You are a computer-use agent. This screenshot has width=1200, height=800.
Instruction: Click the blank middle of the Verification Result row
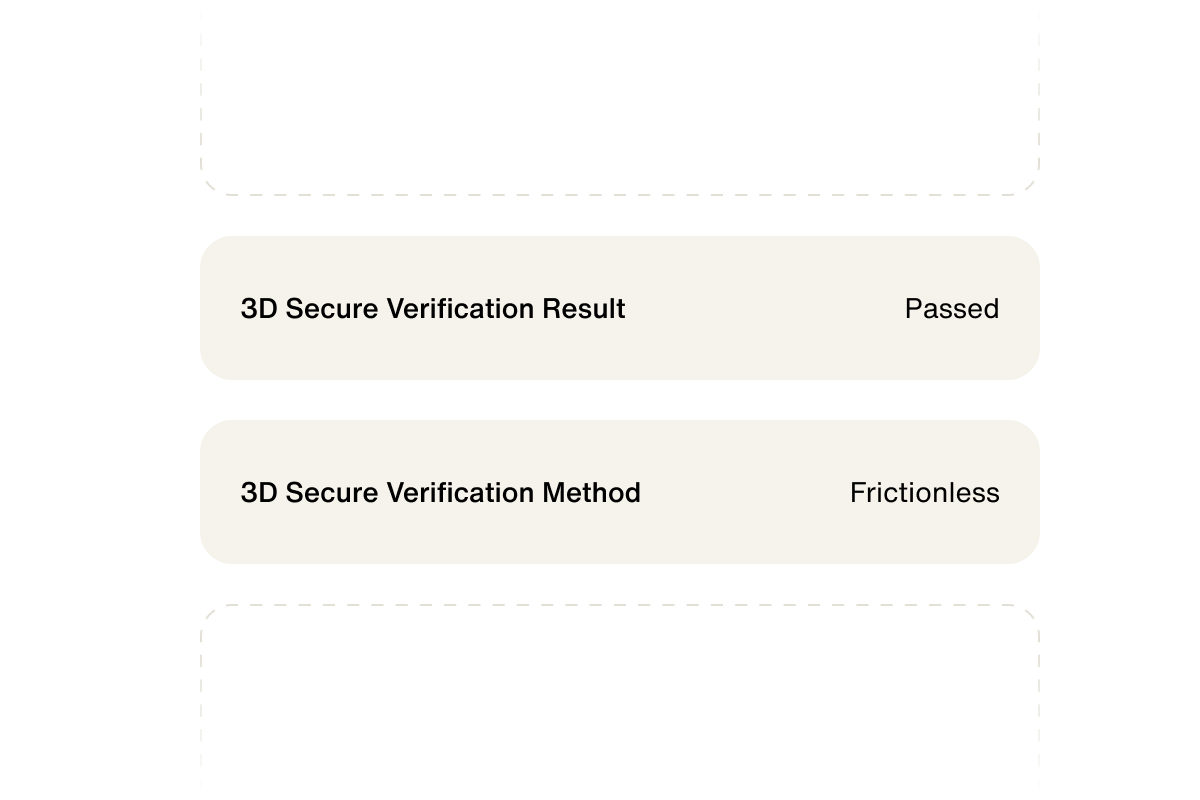tap(765, 309)
